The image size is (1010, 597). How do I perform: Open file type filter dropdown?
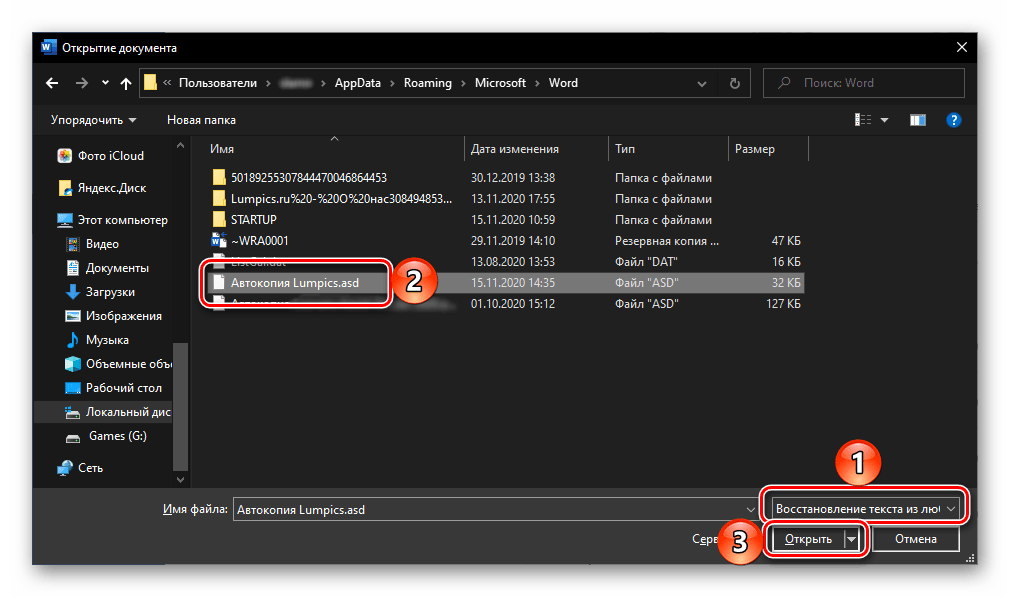pos(866,509)
